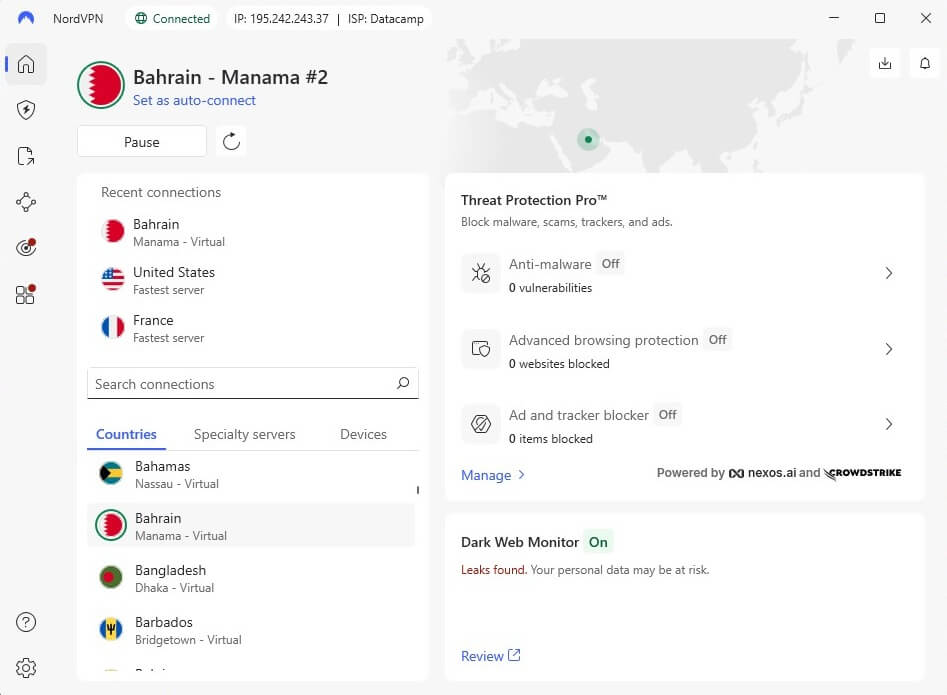This screenshot has height=695, width=947.
Task: Select the Threat Protection shield icon
Action: coord(26,110)
